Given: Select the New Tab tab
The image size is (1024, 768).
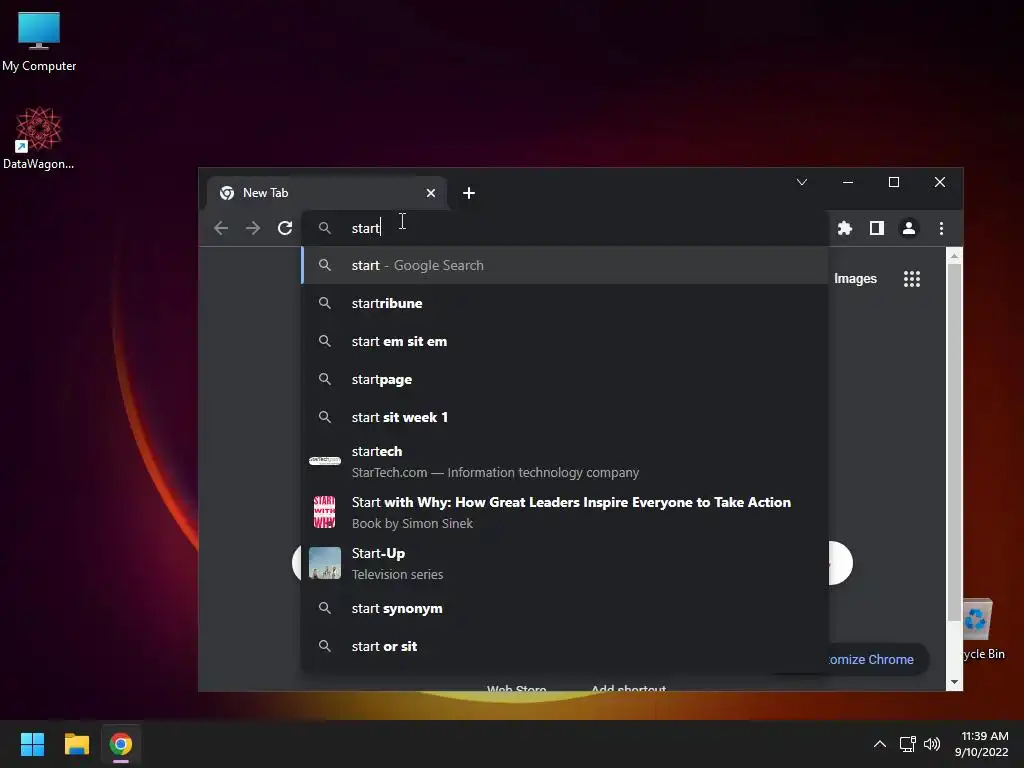Looking at the screenshot, I should click(327, 193).
